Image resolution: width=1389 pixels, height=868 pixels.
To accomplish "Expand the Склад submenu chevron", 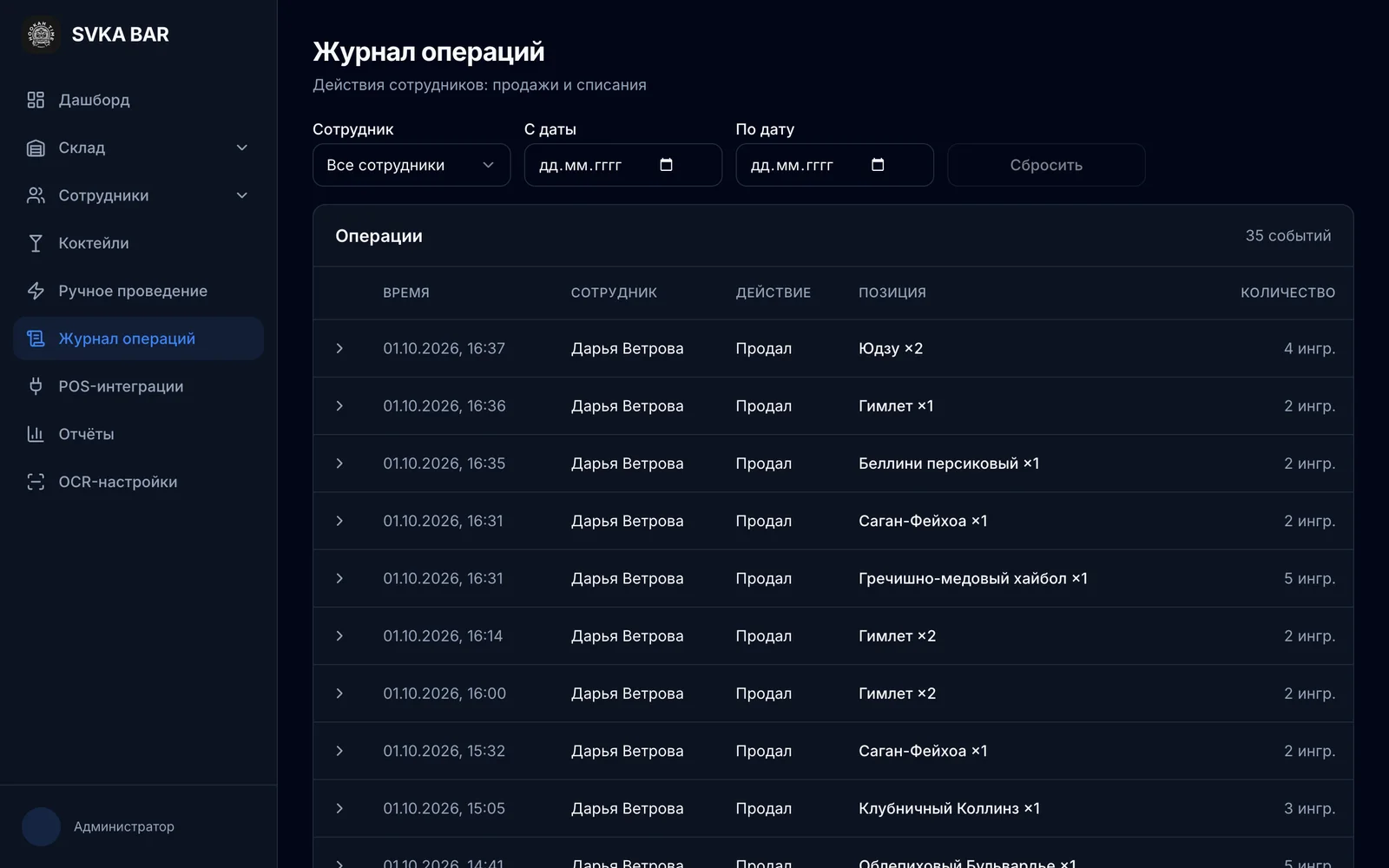I will point(242,148).
